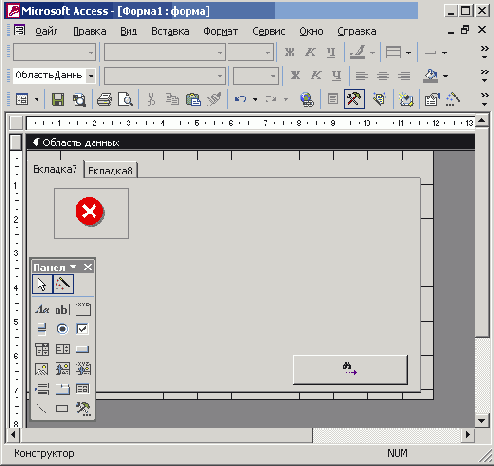Open the Сервис menu

point(269,31)
